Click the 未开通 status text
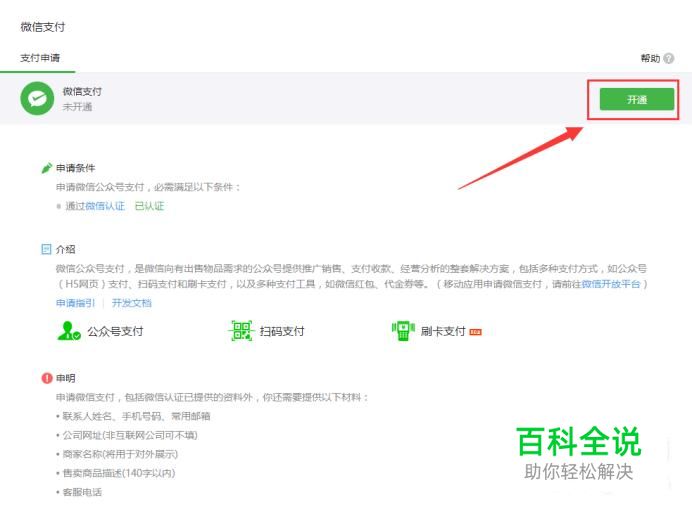 (77, 107)
